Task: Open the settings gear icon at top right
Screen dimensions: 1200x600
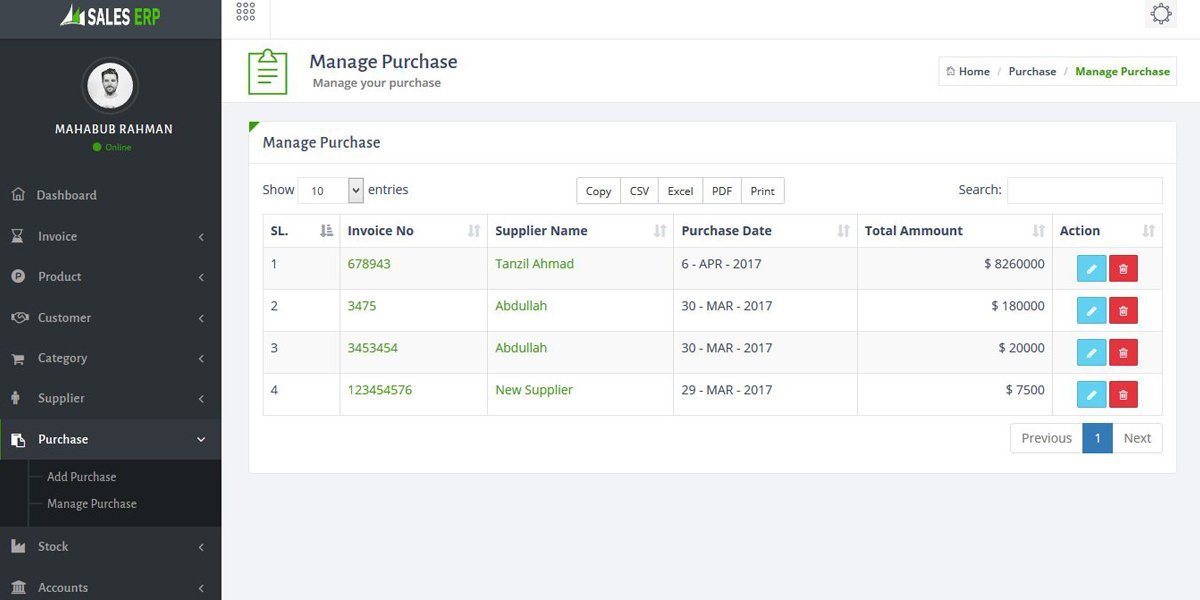Action: (1161, 14)
